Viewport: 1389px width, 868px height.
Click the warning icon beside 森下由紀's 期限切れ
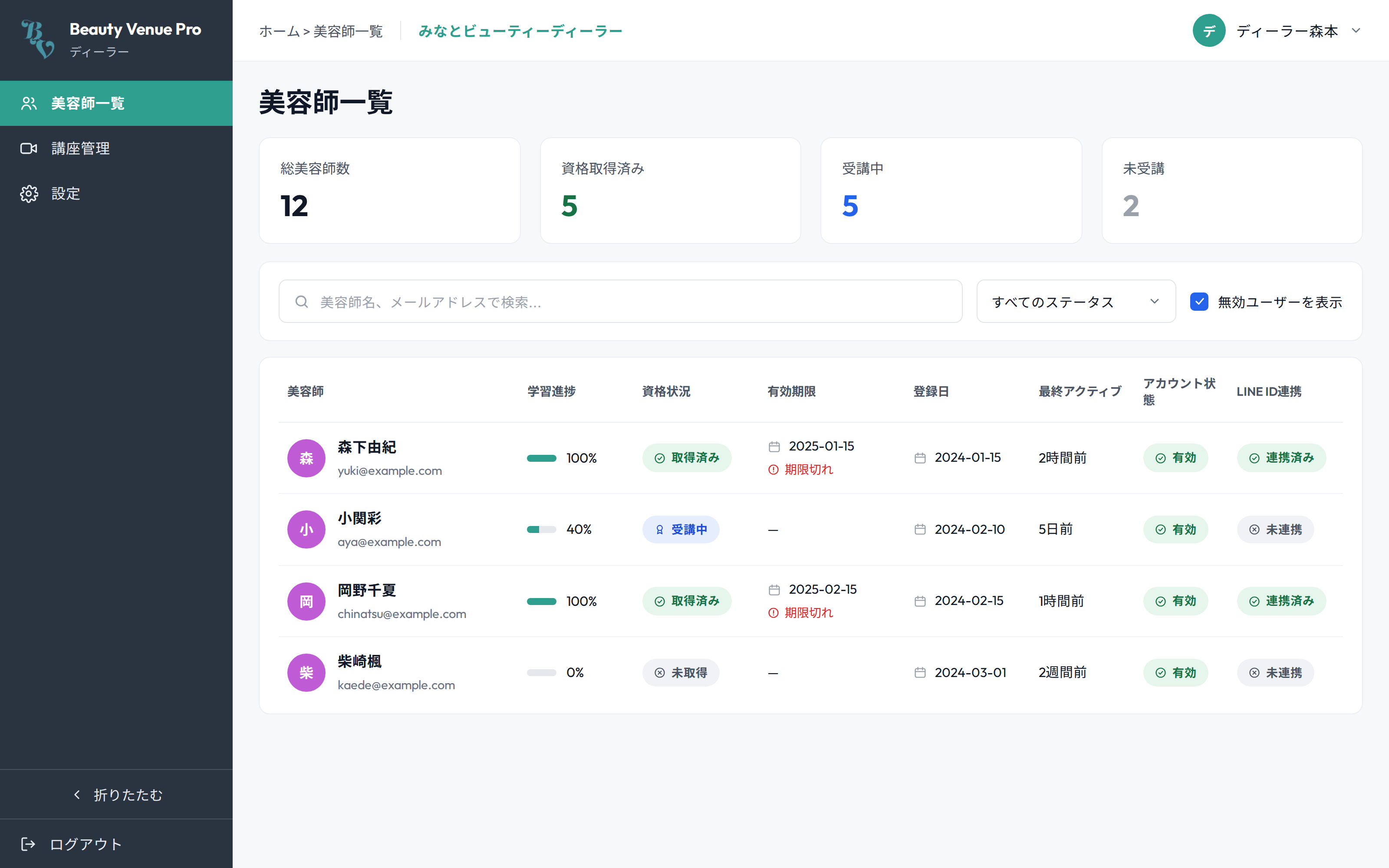pos(773,470)
